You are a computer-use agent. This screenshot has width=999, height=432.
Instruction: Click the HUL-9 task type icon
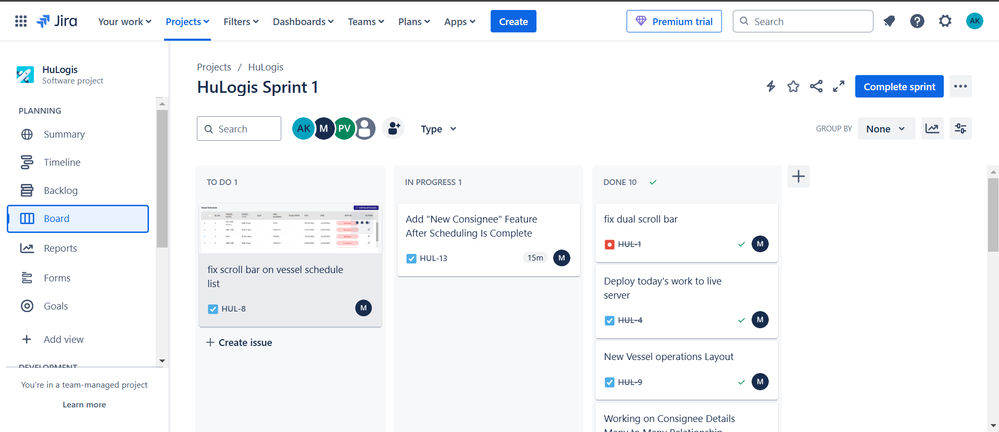point(609,382)
